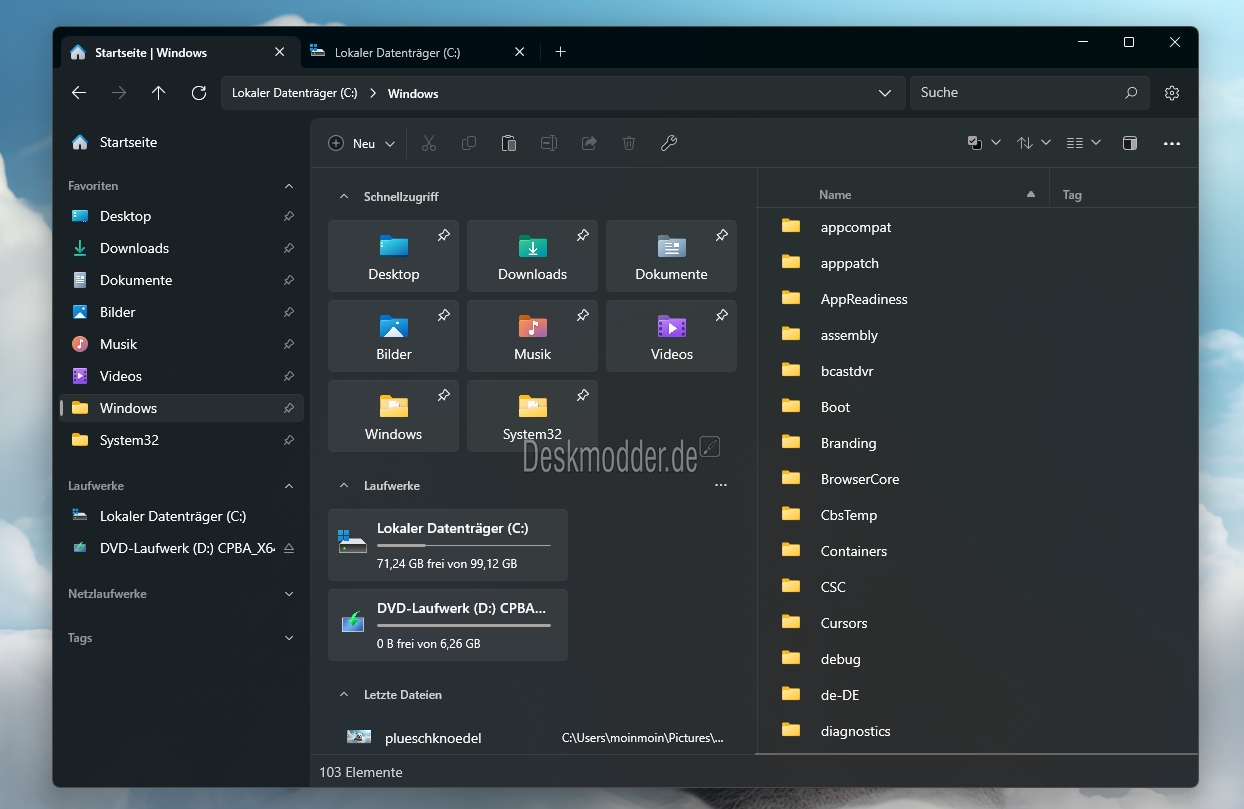Open the sort options dropdown
Viewport: 1244px width, 809px height.
pos(1034,143)
